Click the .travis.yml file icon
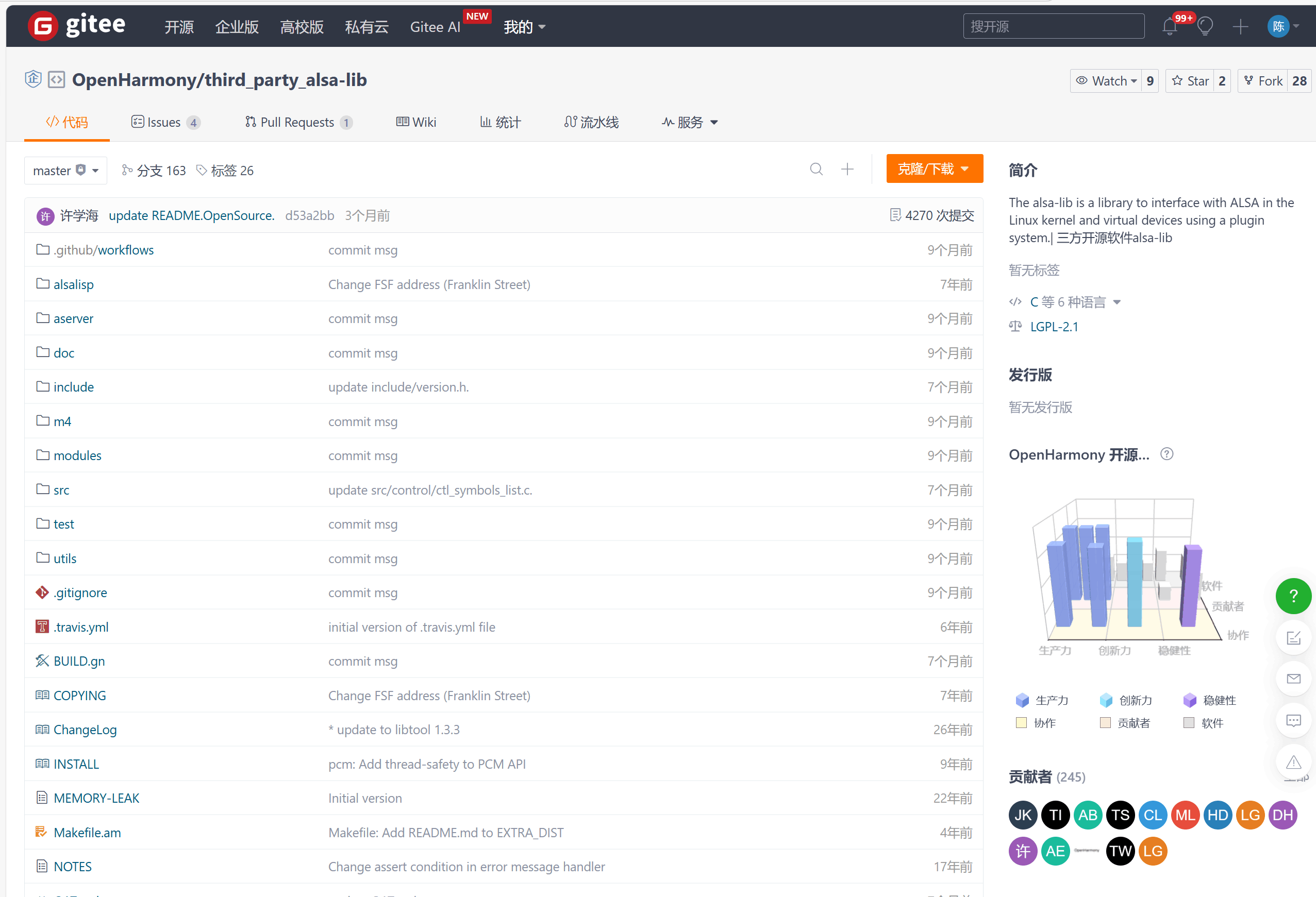Screen dimensions: 1316x897 point(42,627)
